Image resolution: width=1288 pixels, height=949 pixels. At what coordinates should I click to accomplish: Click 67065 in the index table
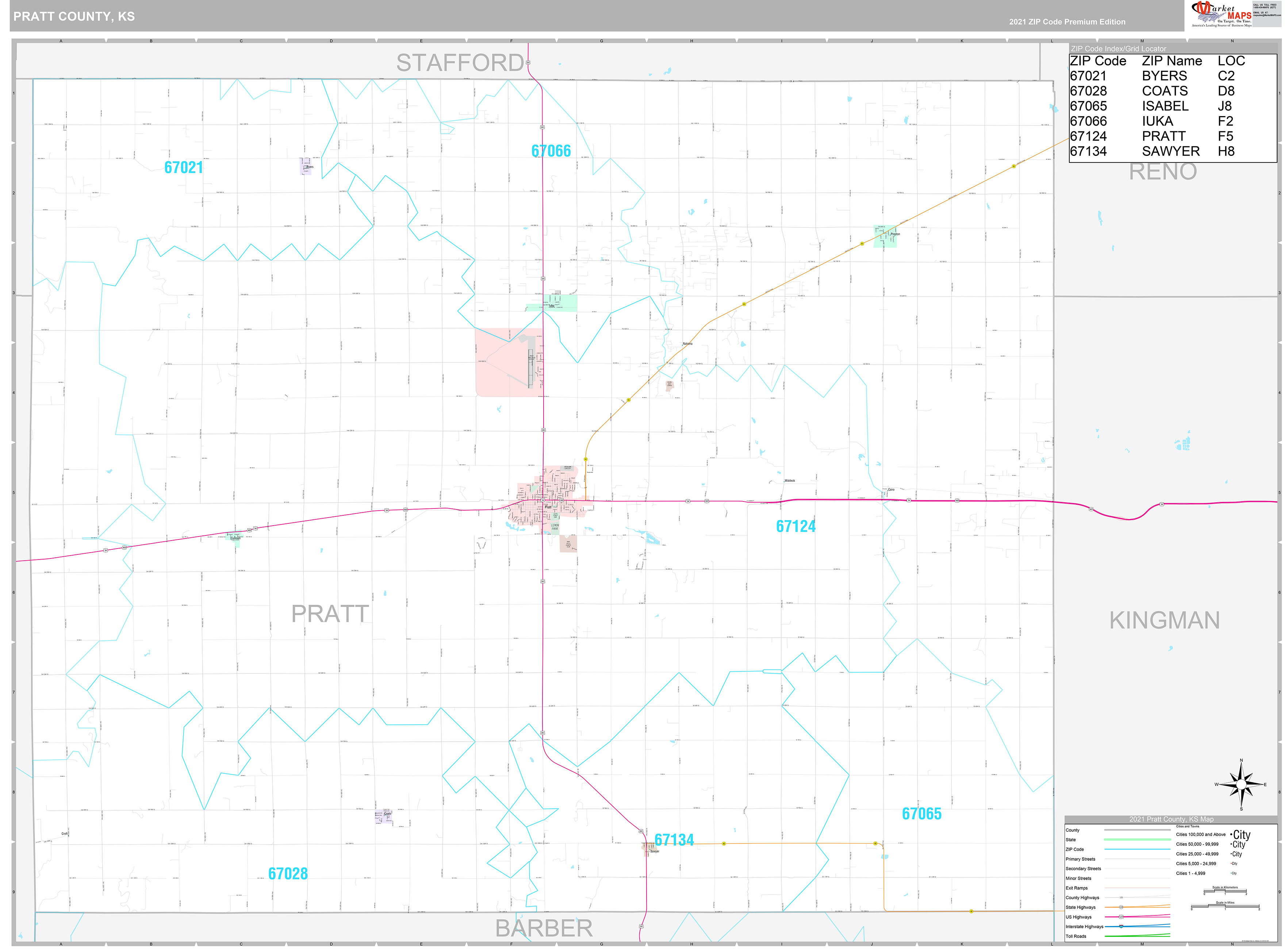click(1088, 106)
